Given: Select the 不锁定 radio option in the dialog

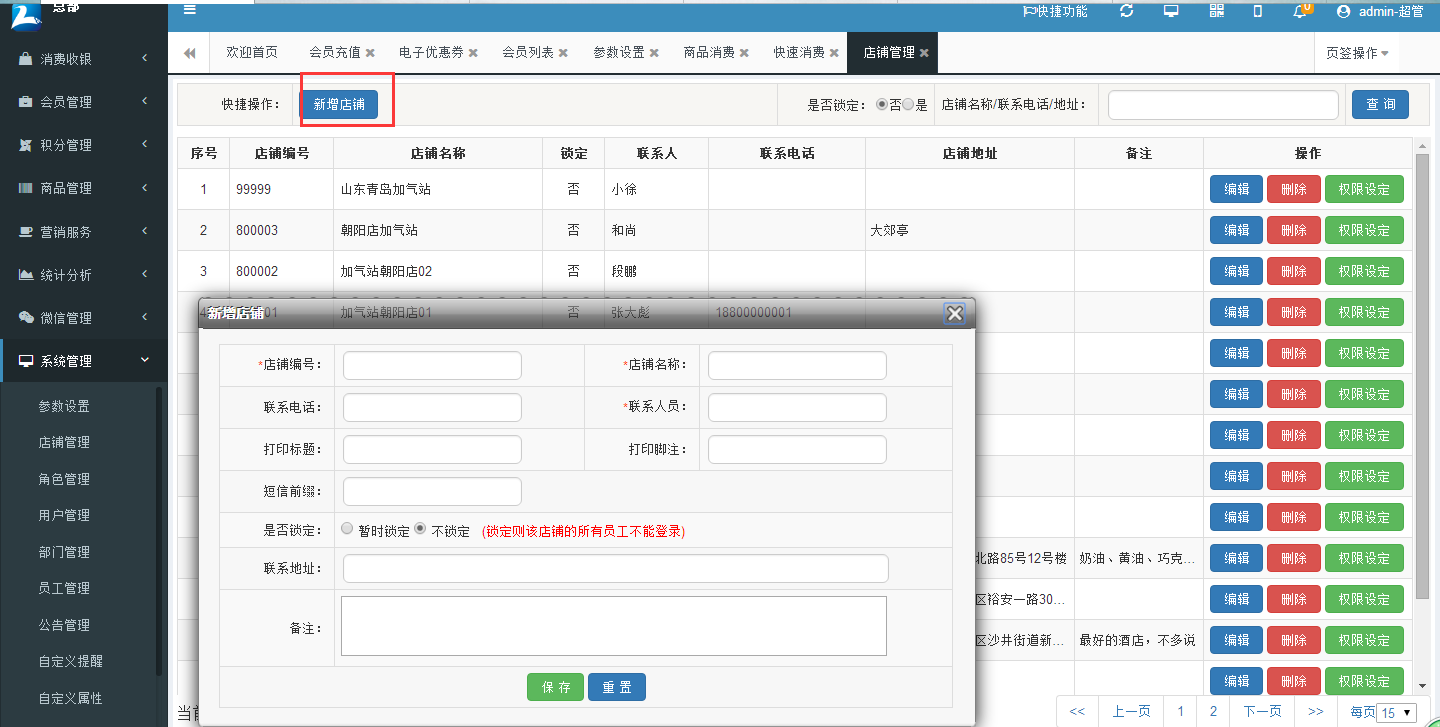Looking at the screenshot, I should coord(418,530).
